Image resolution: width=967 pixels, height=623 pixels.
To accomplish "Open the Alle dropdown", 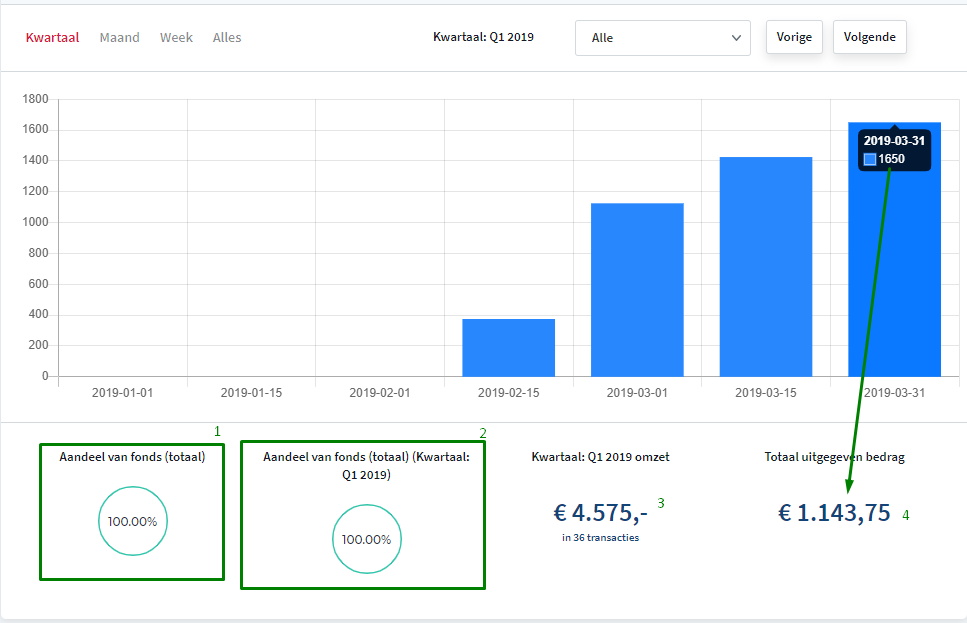I will point(663,38).
